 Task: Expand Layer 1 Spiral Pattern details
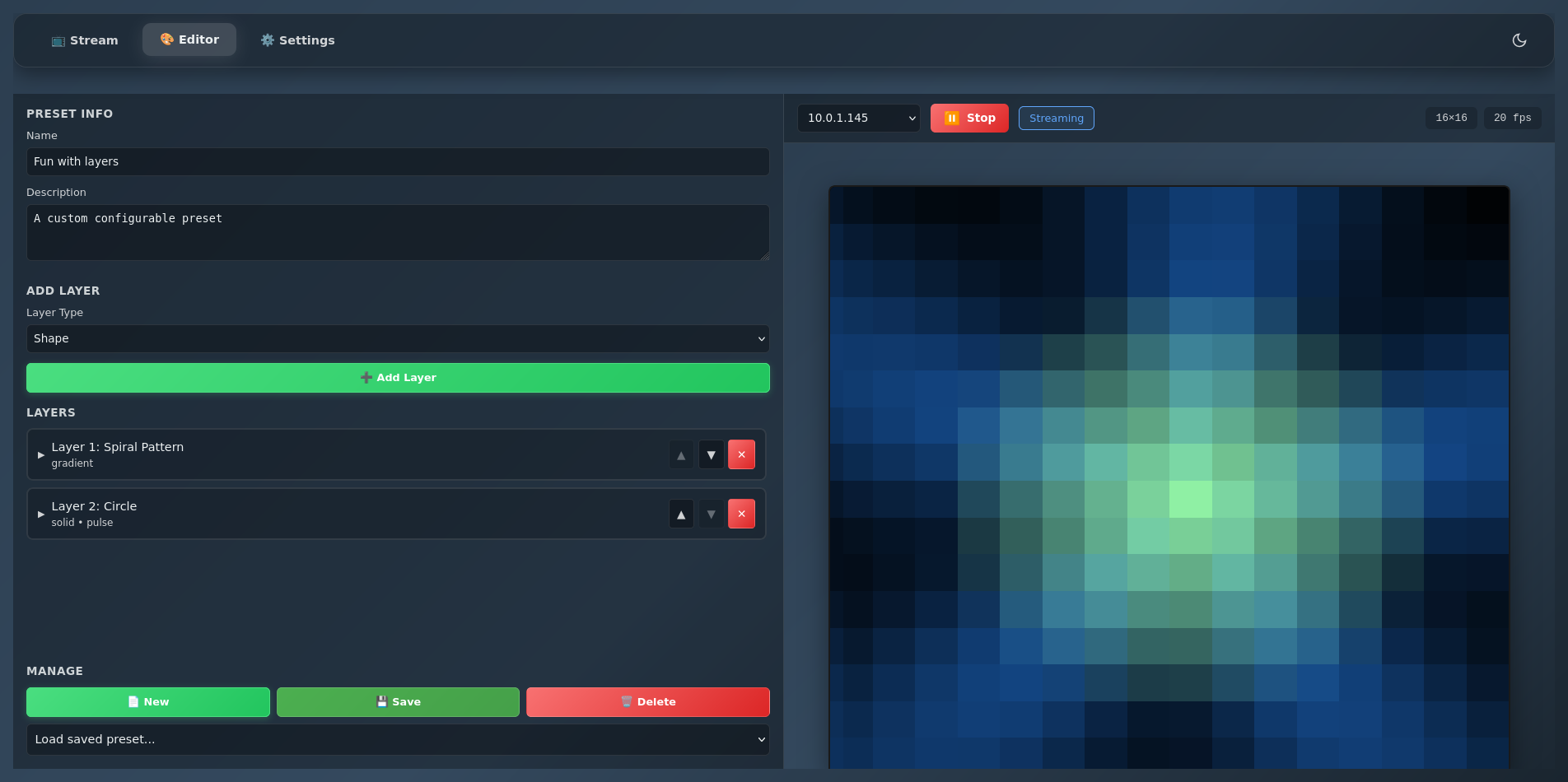41,455
